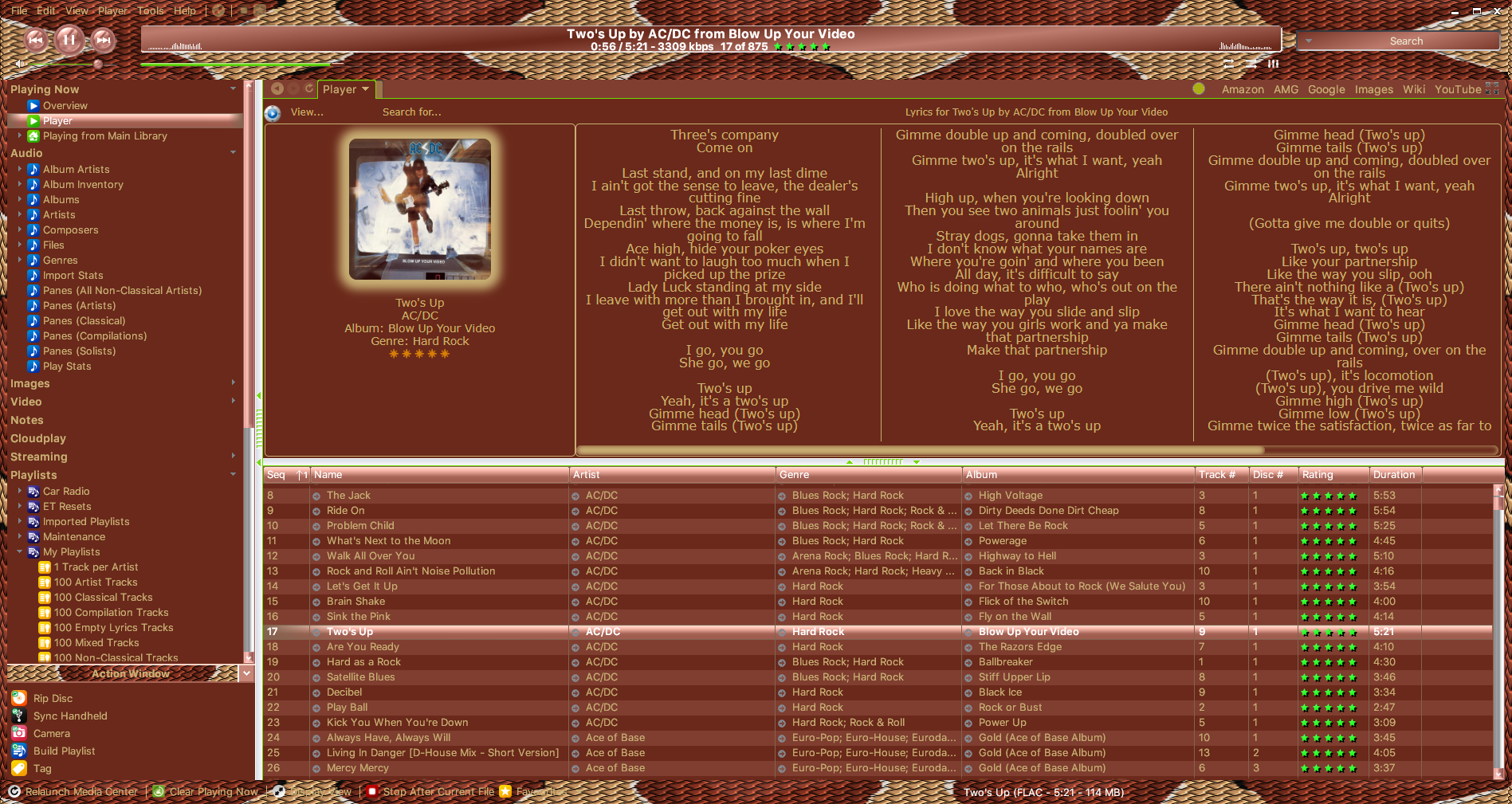The height and width of the screenshot is (804, 1512).
Task: Open the Overview item under Playing Now
Action: point(65,105)
